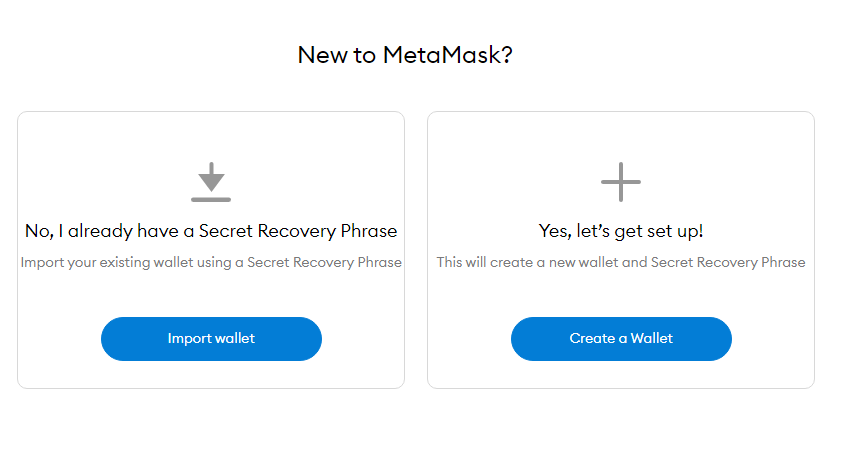The image size is (846, 449).
Task: Select the "New to MetaMask?" heading
Action: tap(405, 55)
